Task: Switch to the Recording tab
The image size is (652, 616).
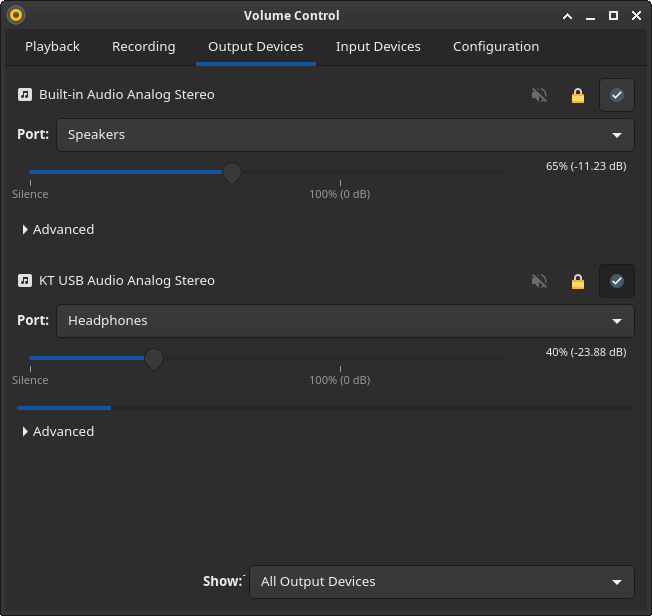Action: [x=143, y=47]
